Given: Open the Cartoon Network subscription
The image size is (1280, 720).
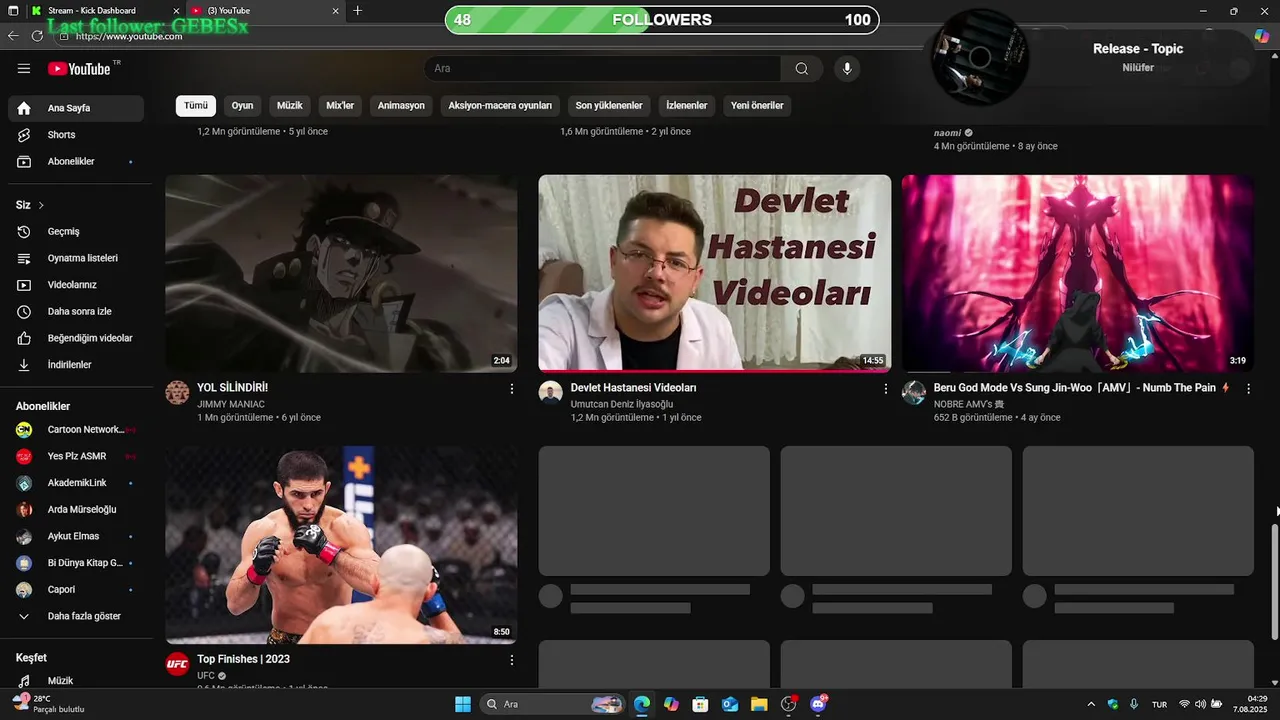Looking at the screenshot, I should (x=76, y=430).
